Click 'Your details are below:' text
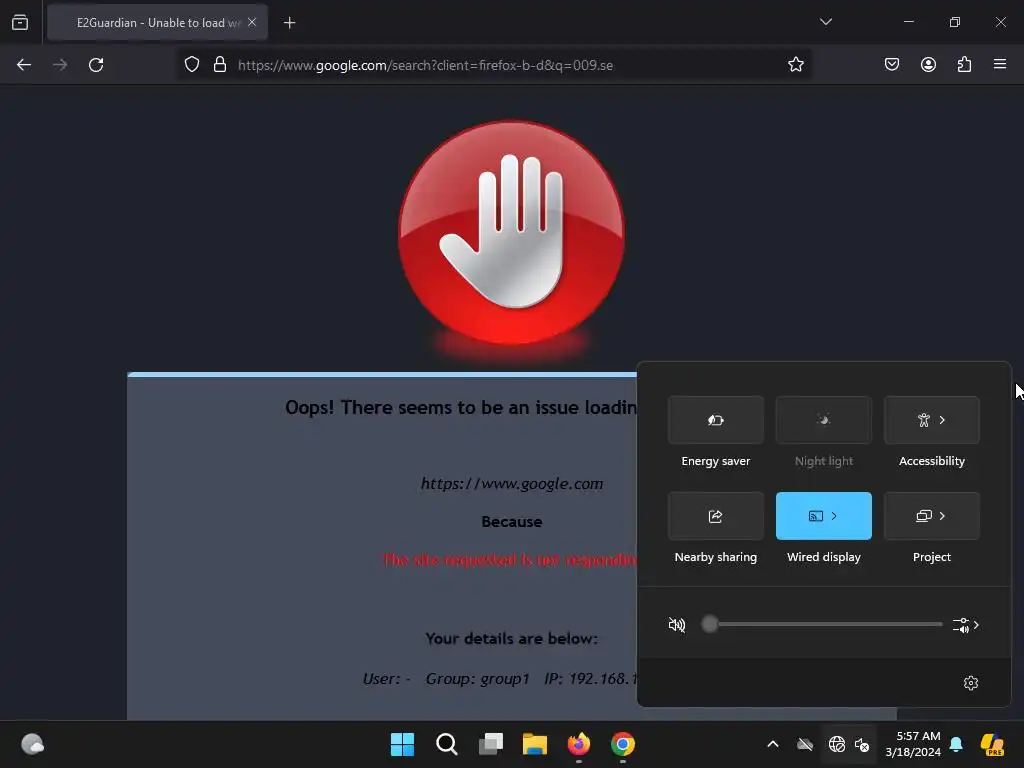 pyautogui.click(x=511, y=639)
